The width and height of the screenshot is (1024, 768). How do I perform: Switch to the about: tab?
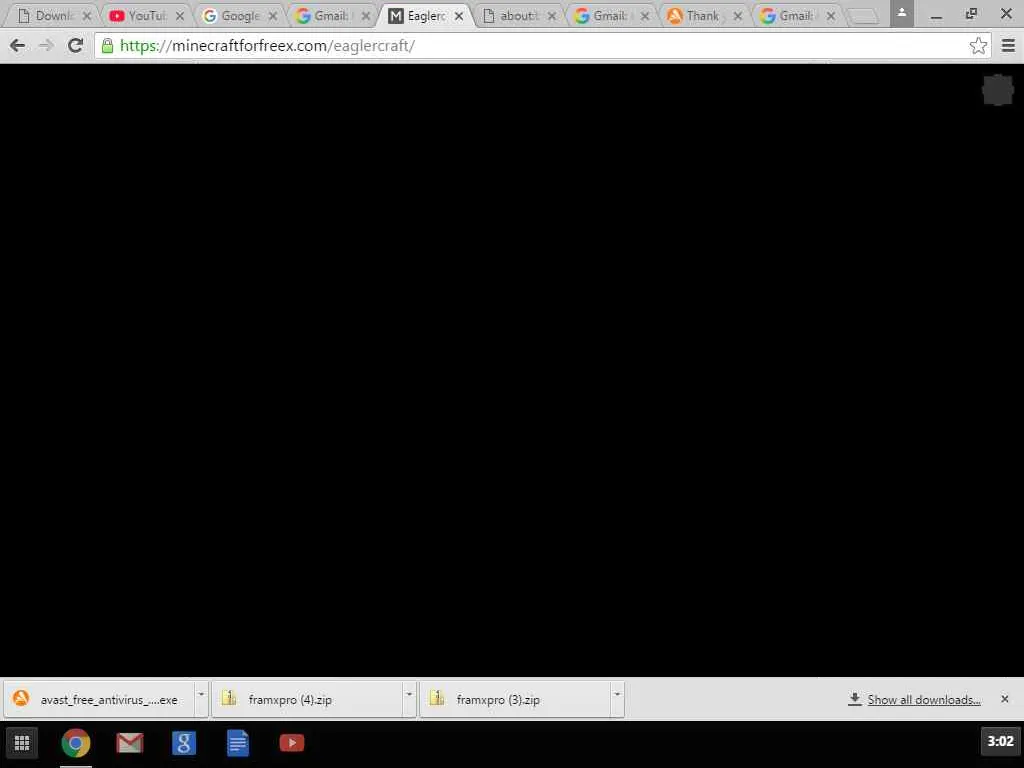point(519,16)
